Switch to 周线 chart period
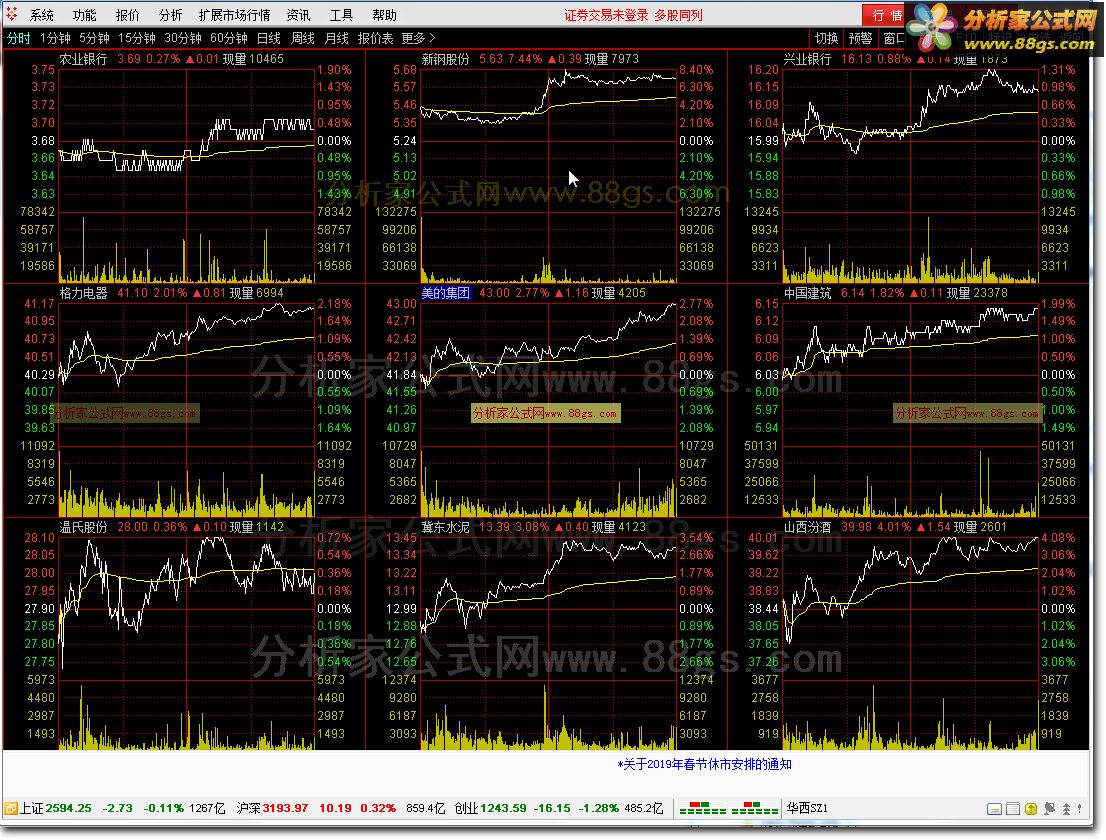 pos(303,38)
